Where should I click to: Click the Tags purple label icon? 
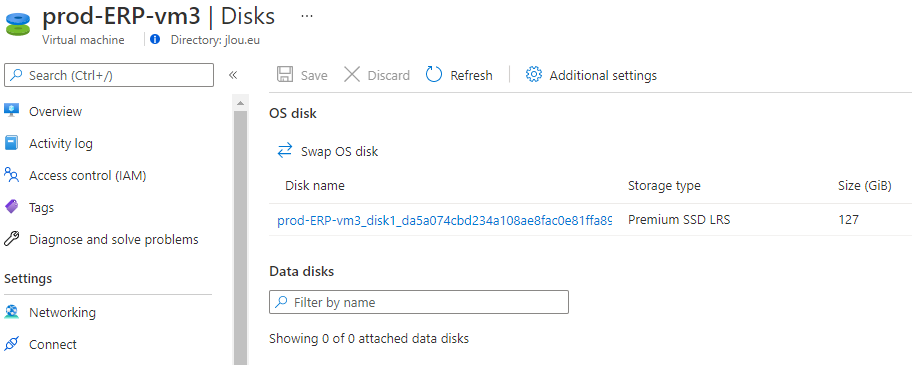(x=11, y=207)
